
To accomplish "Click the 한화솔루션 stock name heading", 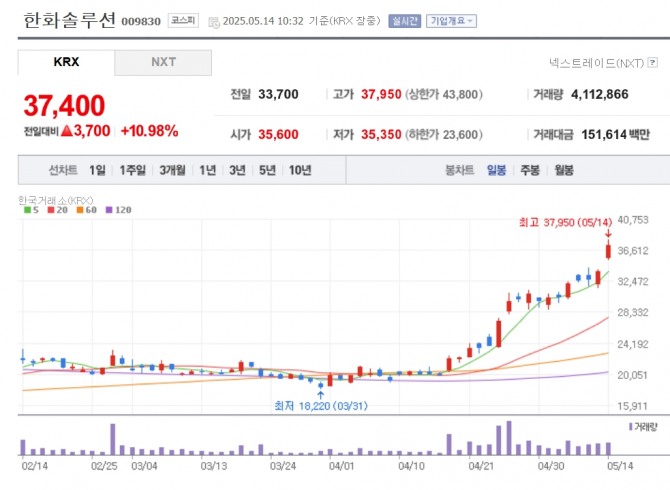I will click(69, 20).
